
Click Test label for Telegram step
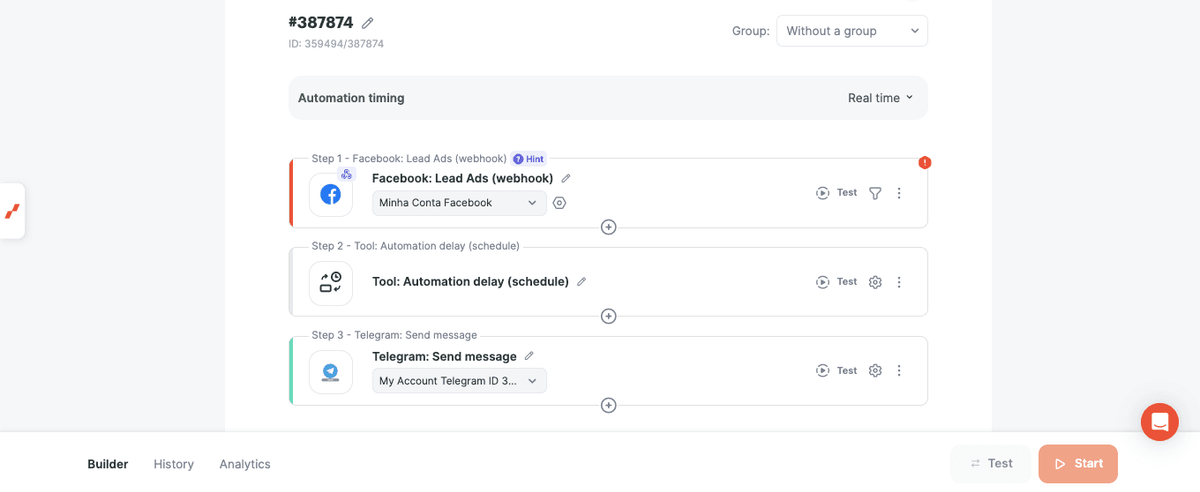point(847,370)
